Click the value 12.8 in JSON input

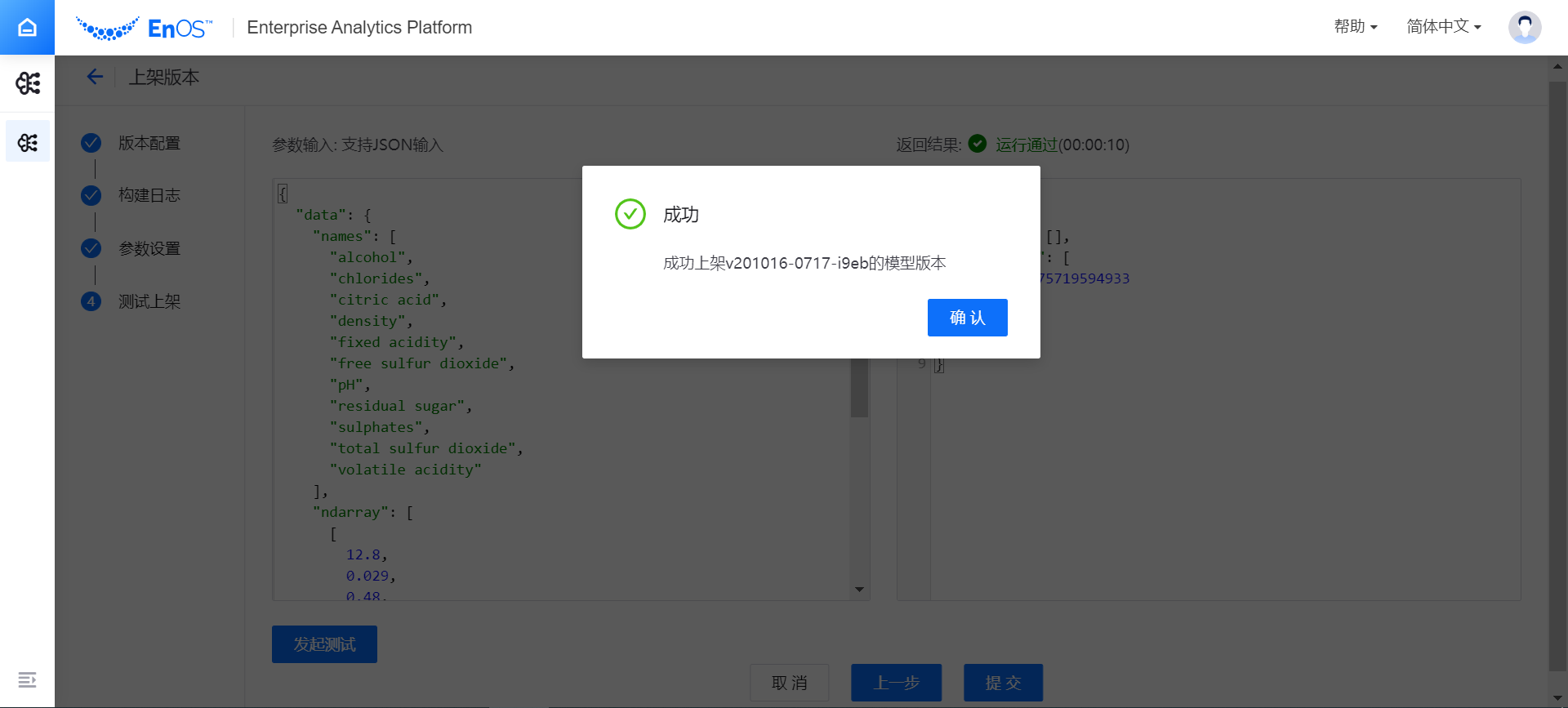363,554
